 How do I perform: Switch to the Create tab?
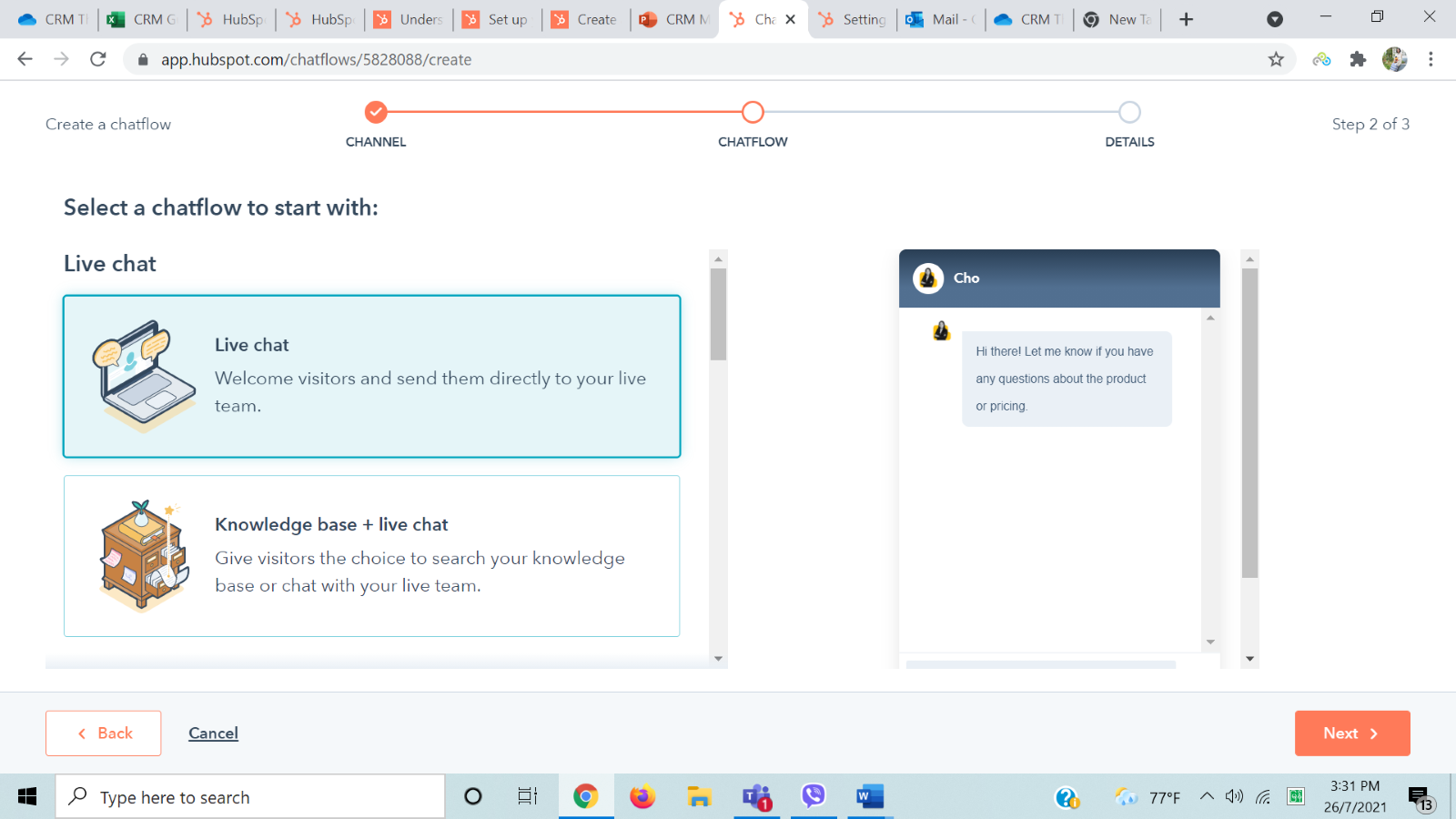point(585,19)
